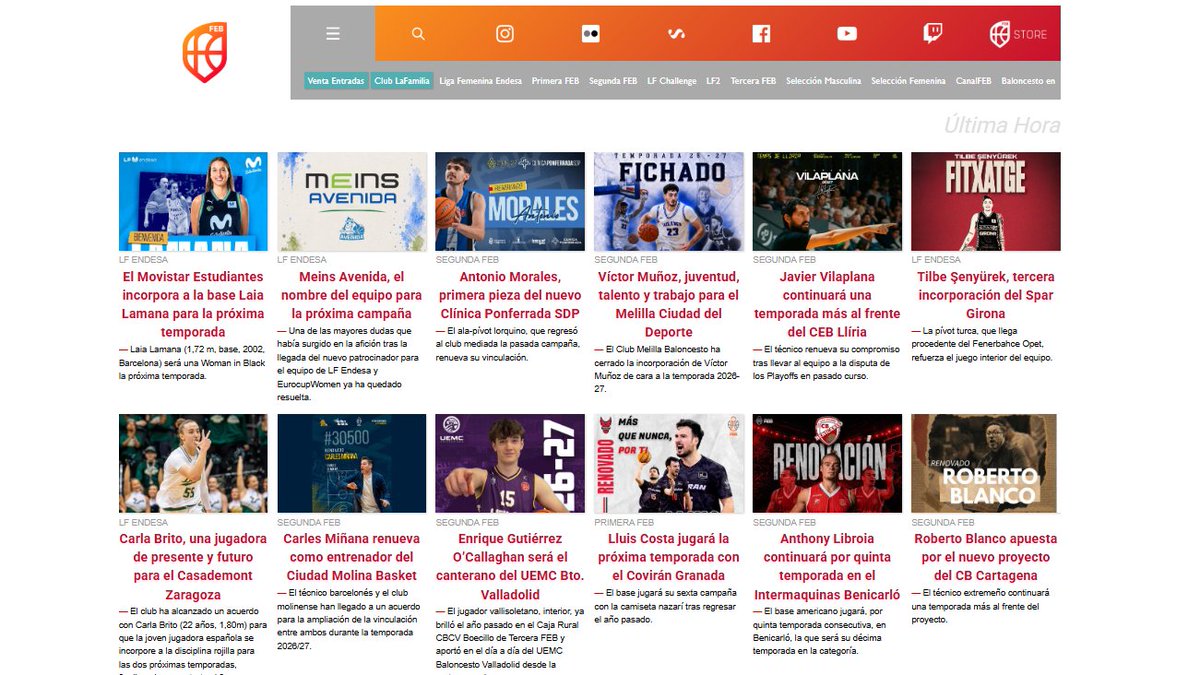Screen dimensions: 1200x675
Task: Open Liga Femenina Endesa menu item
Action: [x=480, y=81]
